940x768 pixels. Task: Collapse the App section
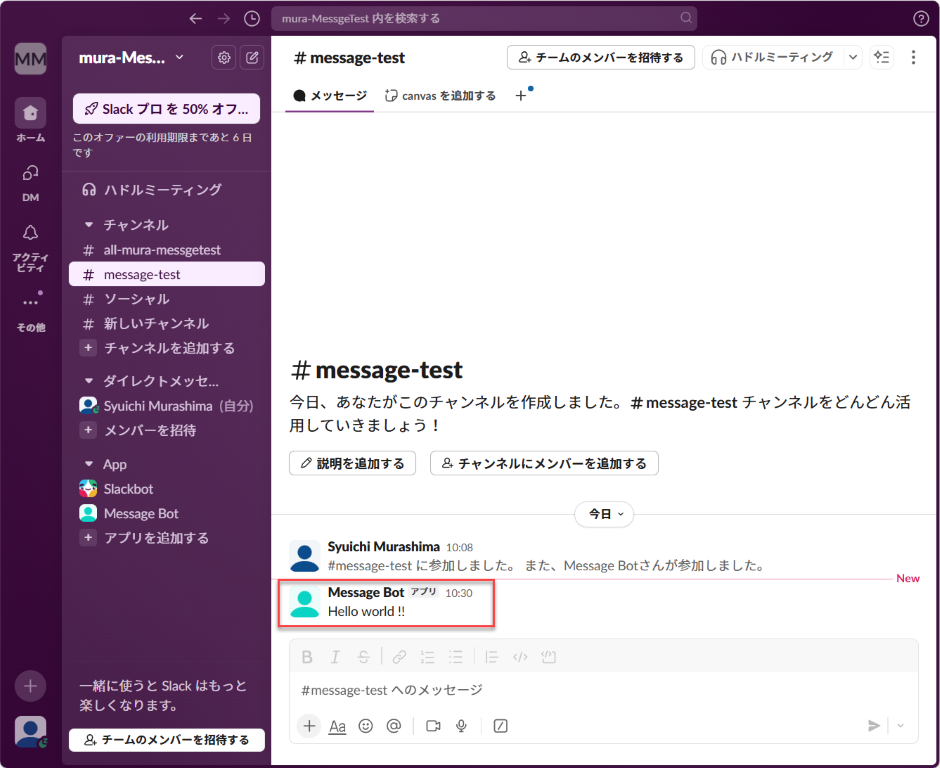[89, 464]
